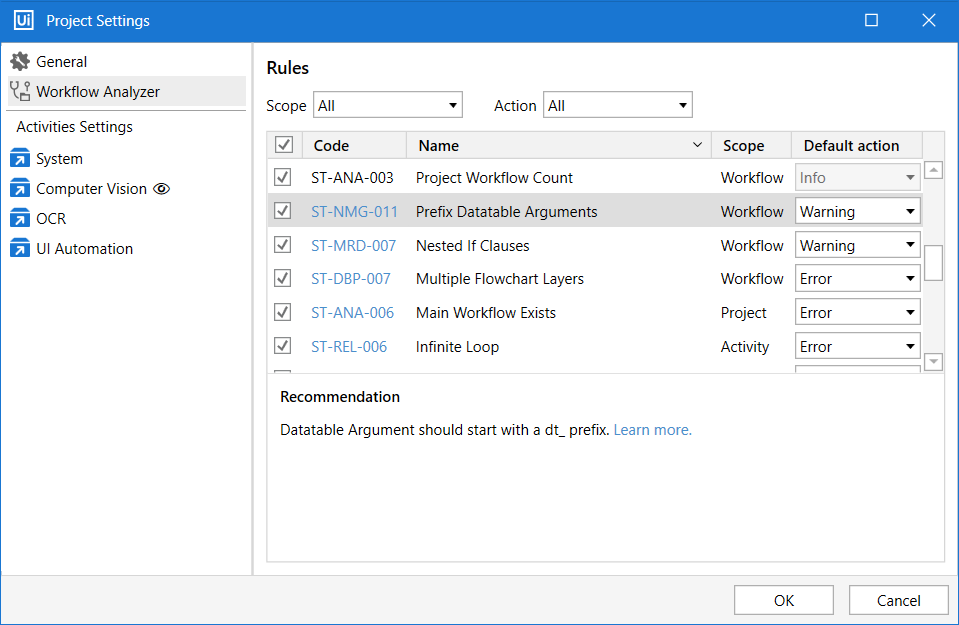Open System activities settings icon

[x=20, y=159]
